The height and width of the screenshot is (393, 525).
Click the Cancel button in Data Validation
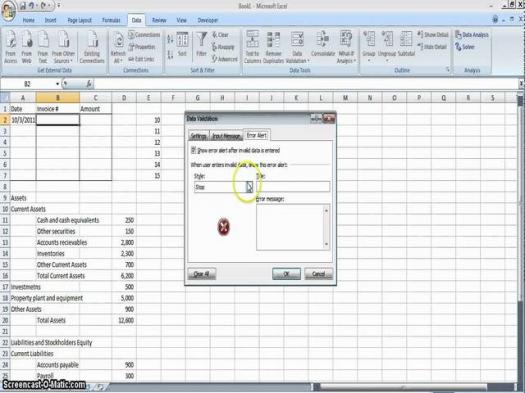pyautogui.click(x=318, y=274)
